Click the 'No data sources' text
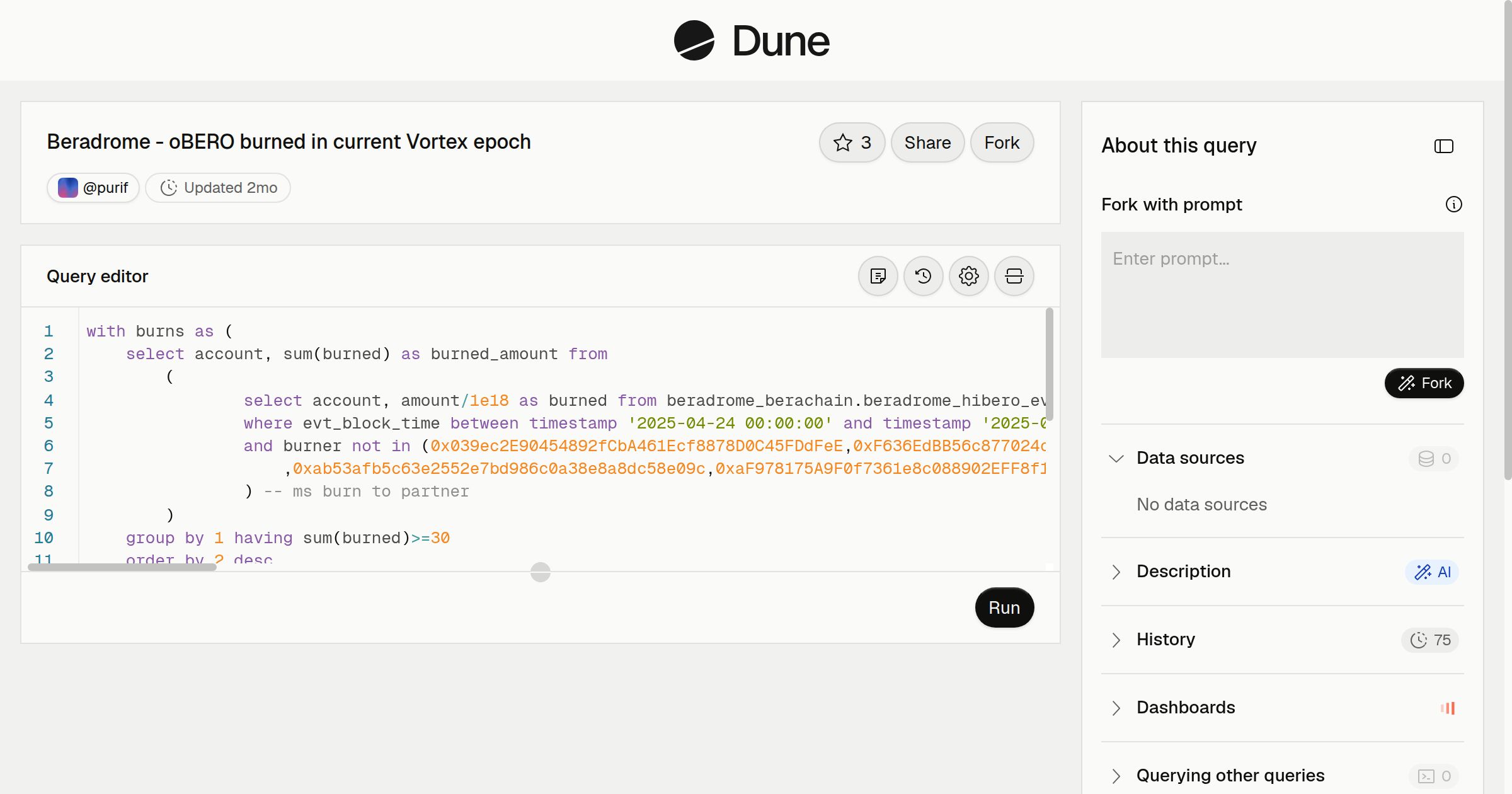1512x794 pixels. point(1201,504)
